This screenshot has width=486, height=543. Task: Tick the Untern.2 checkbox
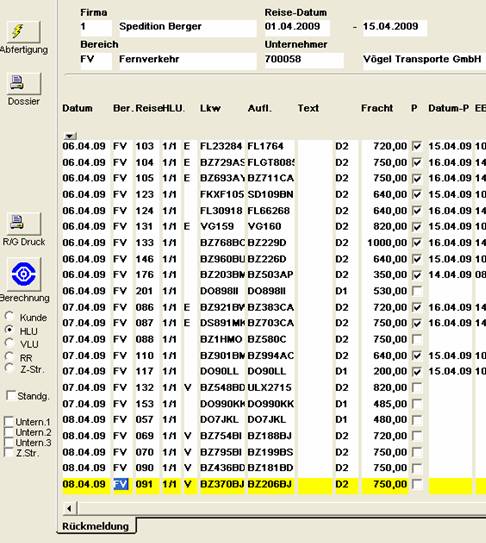(x=8, y=432)
